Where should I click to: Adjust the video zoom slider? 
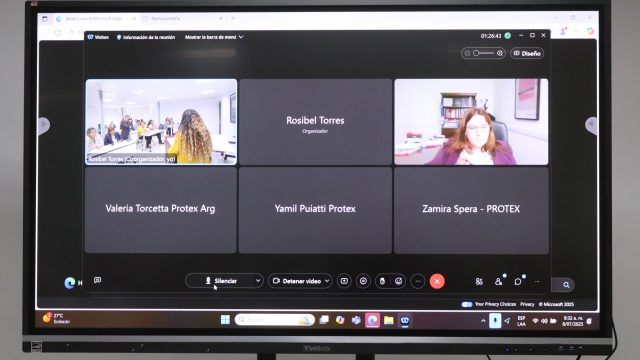484,53
